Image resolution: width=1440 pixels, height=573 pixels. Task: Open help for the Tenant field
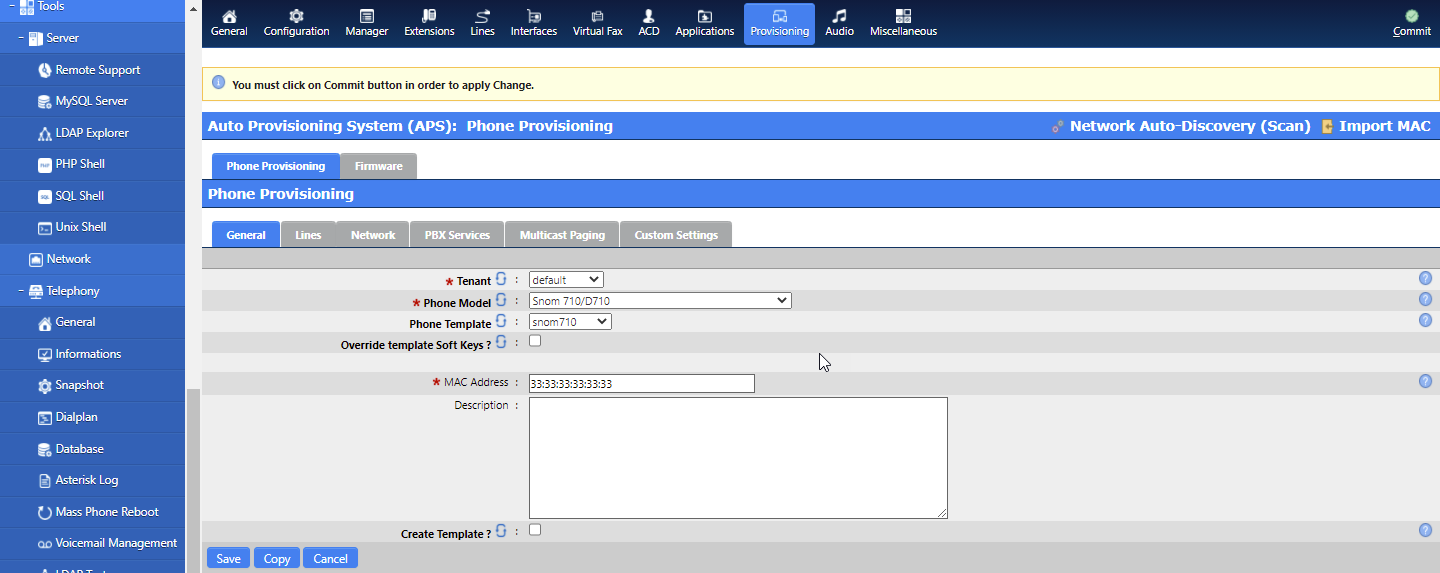(1425, 279)
